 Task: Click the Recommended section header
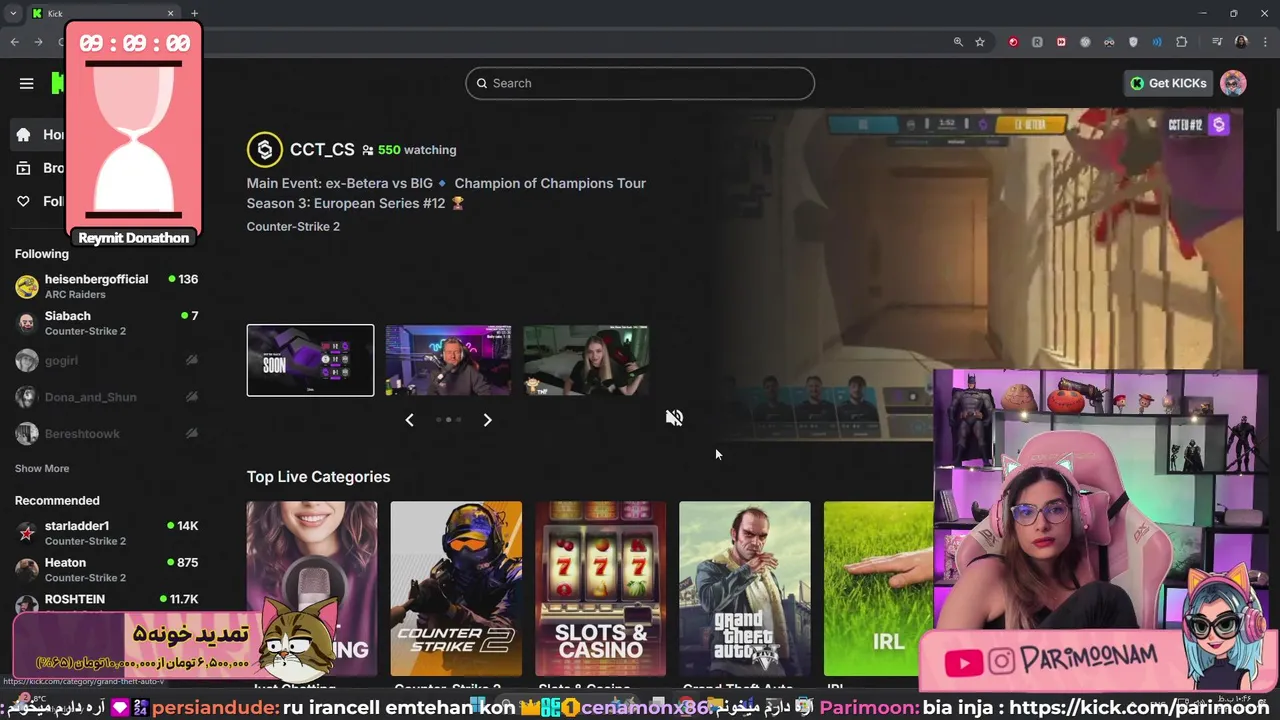(57, 500)
